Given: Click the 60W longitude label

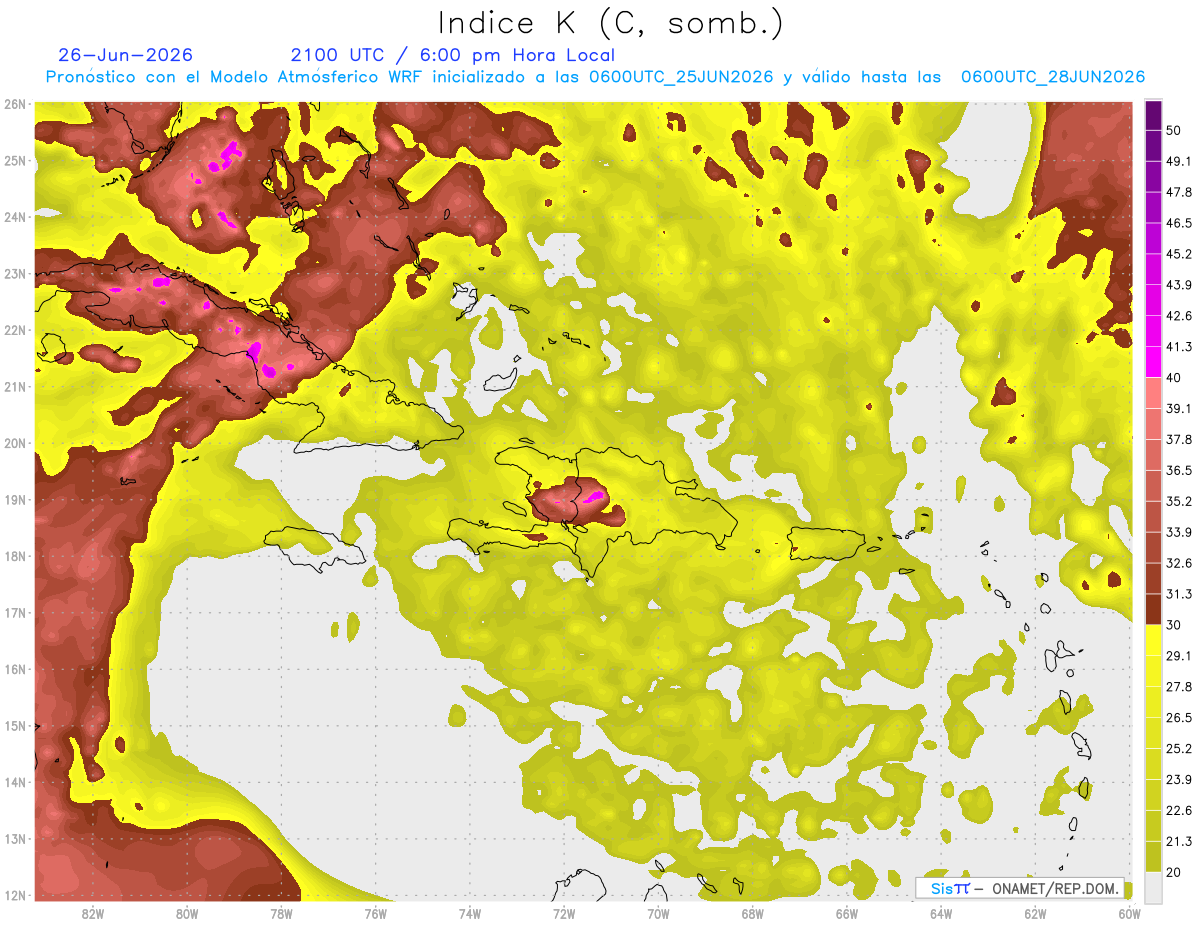Looking at the screenshot, I should coord(1130,914).
